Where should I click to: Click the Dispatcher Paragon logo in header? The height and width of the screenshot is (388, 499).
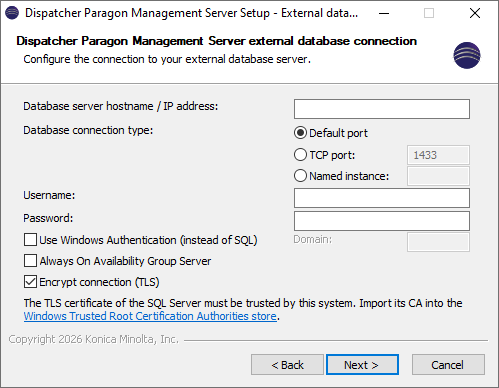coord(467,55)
